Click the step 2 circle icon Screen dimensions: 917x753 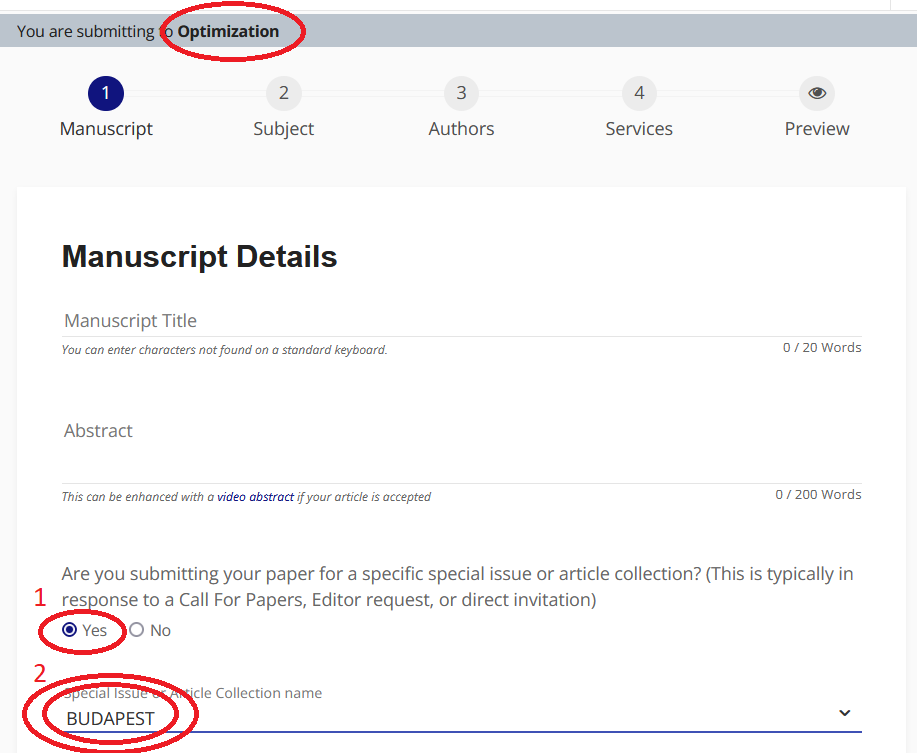pos(284,94)
